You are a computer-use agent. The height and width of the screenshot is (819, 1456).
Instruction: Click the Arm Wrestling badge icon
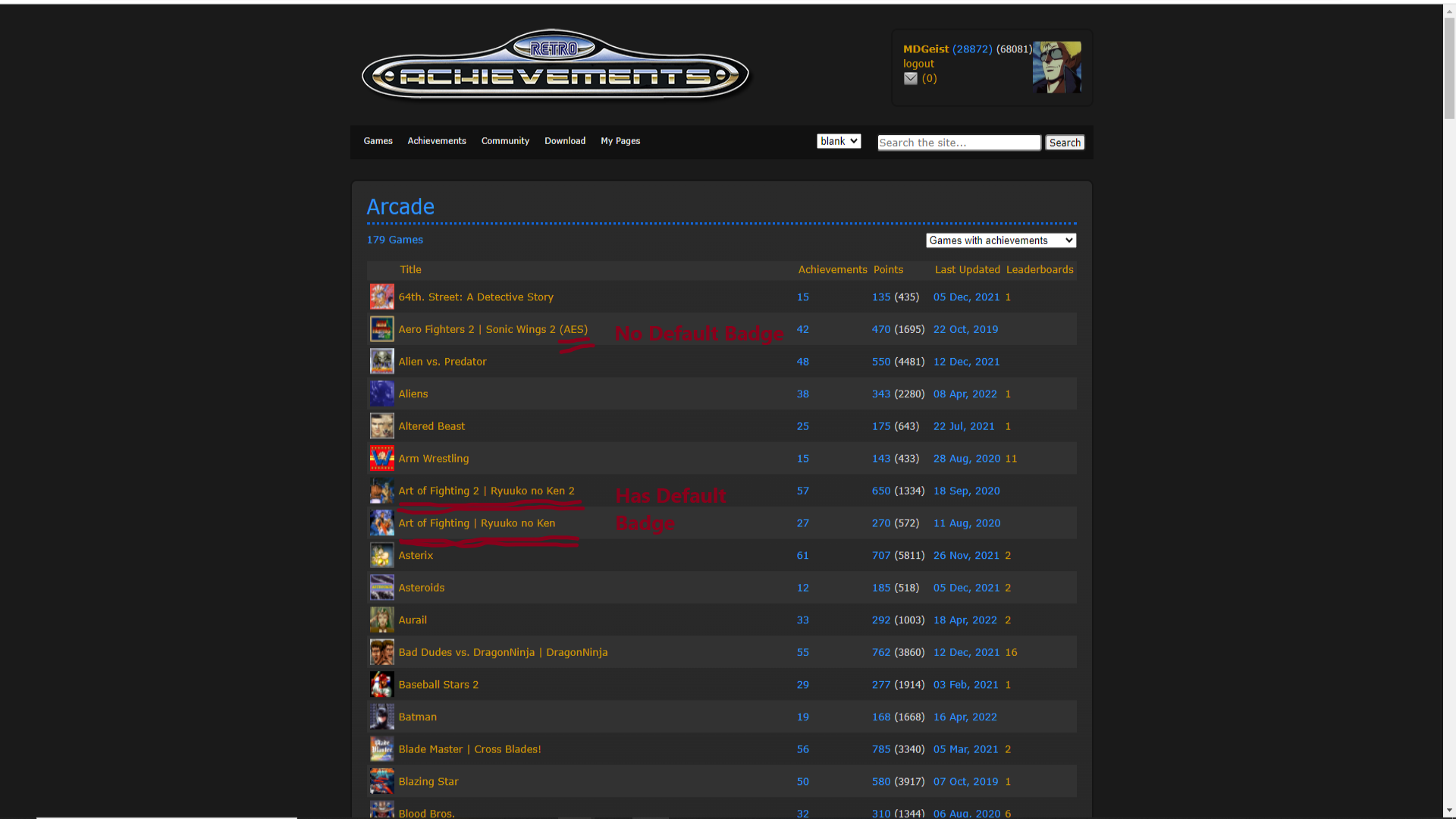381,458
